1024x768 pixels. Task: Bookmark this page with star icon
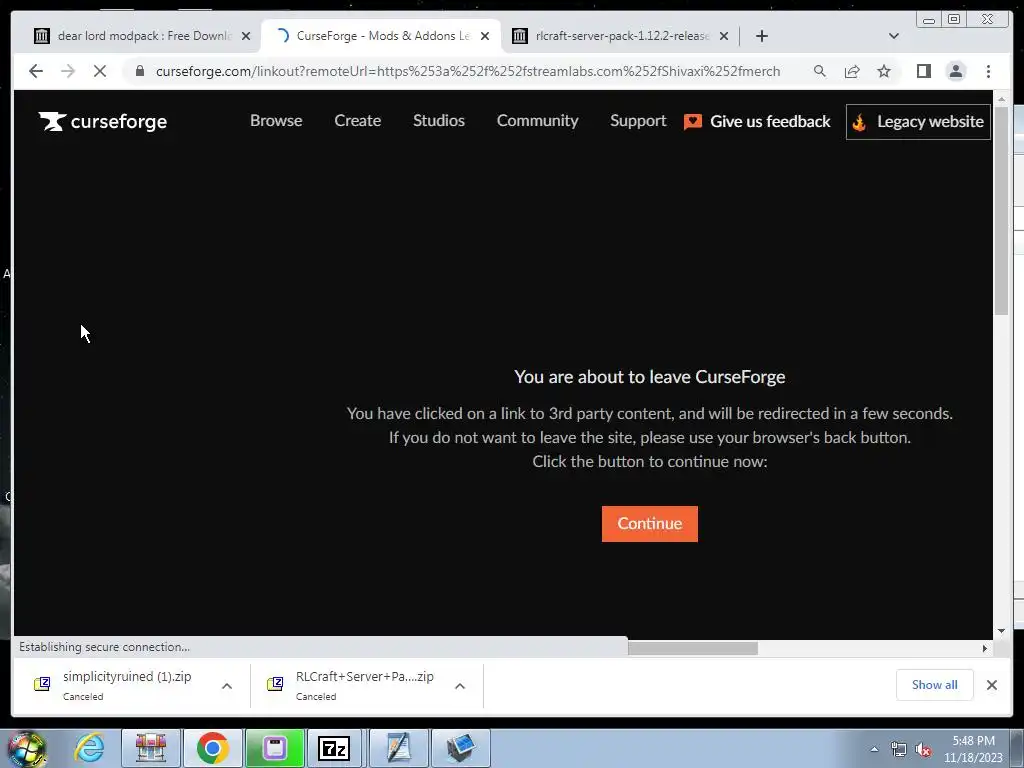pos(884,71)
